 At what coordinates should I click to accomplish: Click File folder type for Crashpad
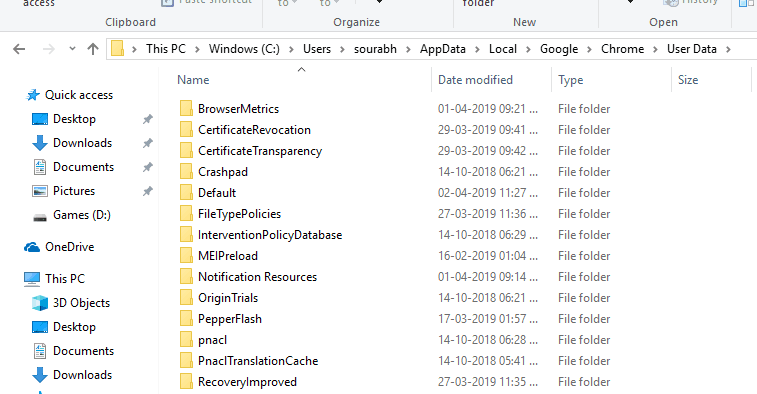[x=584, y=171]
